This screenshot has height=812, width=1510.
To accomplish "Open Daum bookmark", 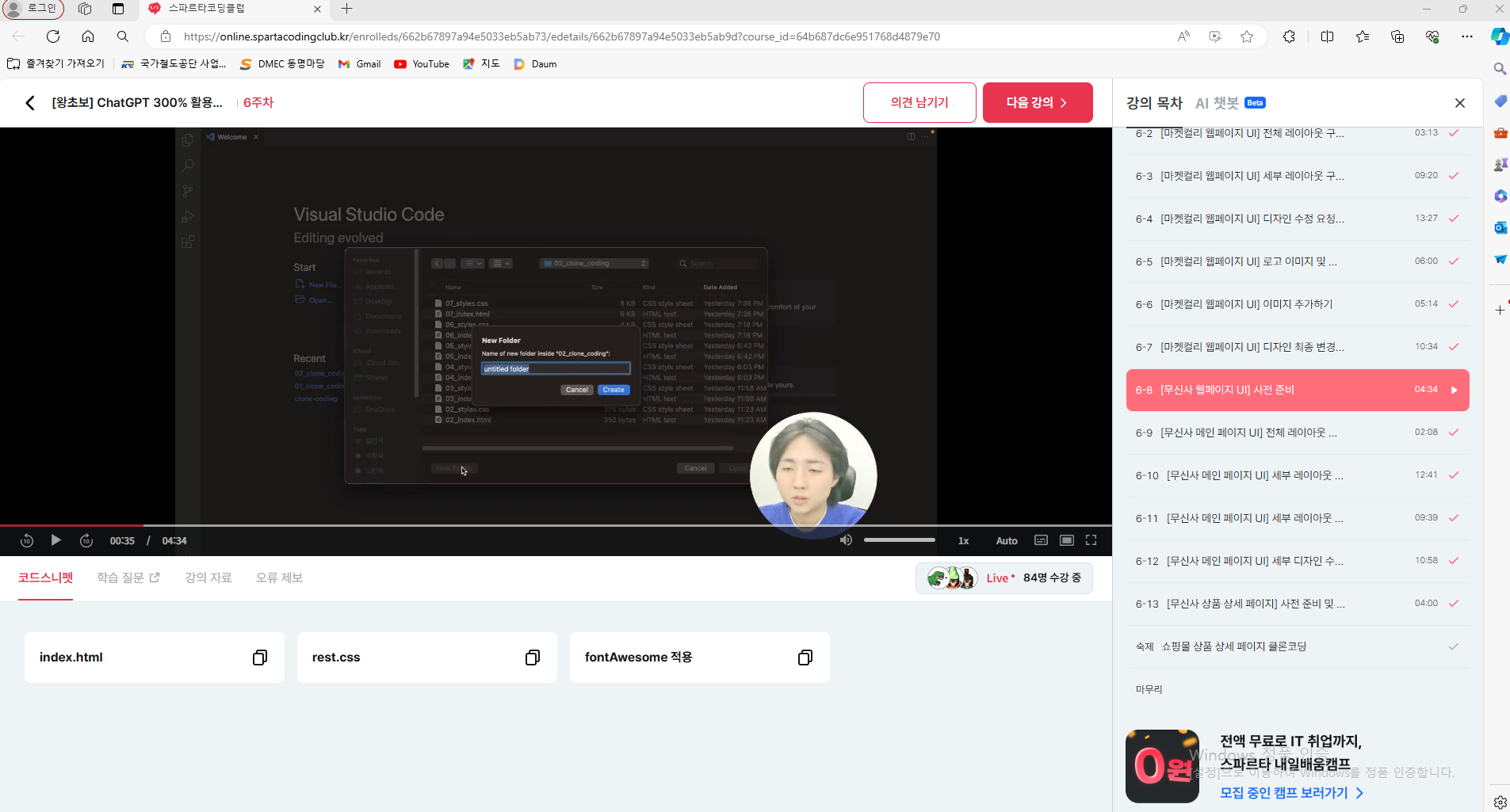I will pyautogui.click(x=535, y=64).
